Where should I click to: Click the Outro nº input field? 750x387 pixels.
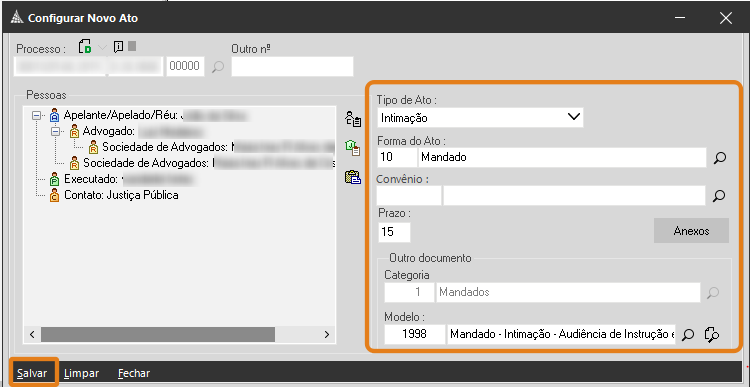click(x=292, y=66)
